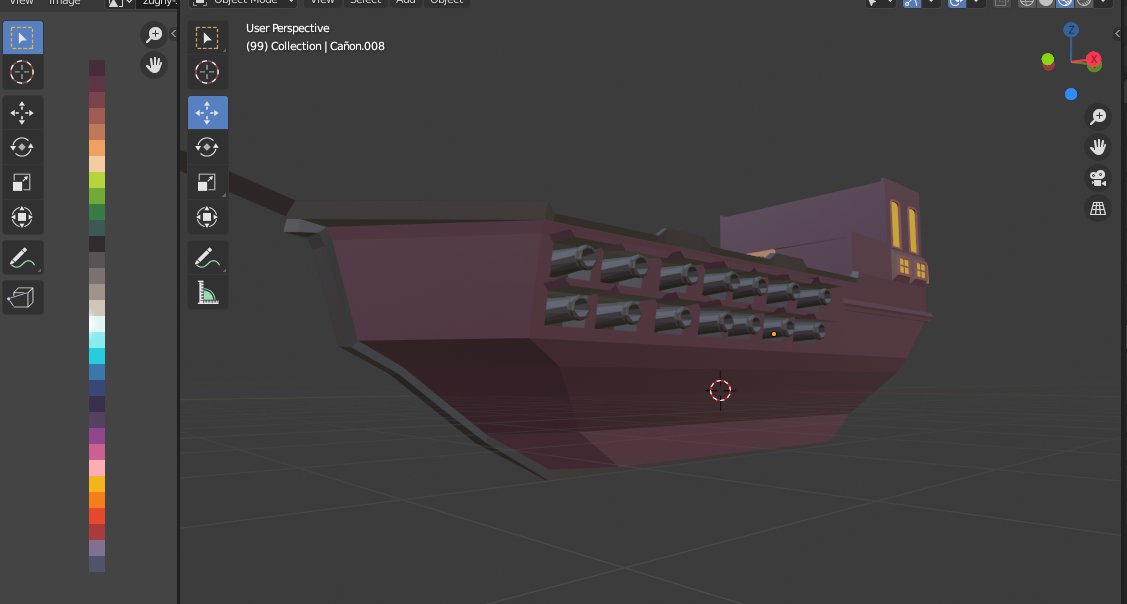Screen dimensions: 1127x604
Task: Open the 3D viewport Object menu
Action: pos(446,2)
